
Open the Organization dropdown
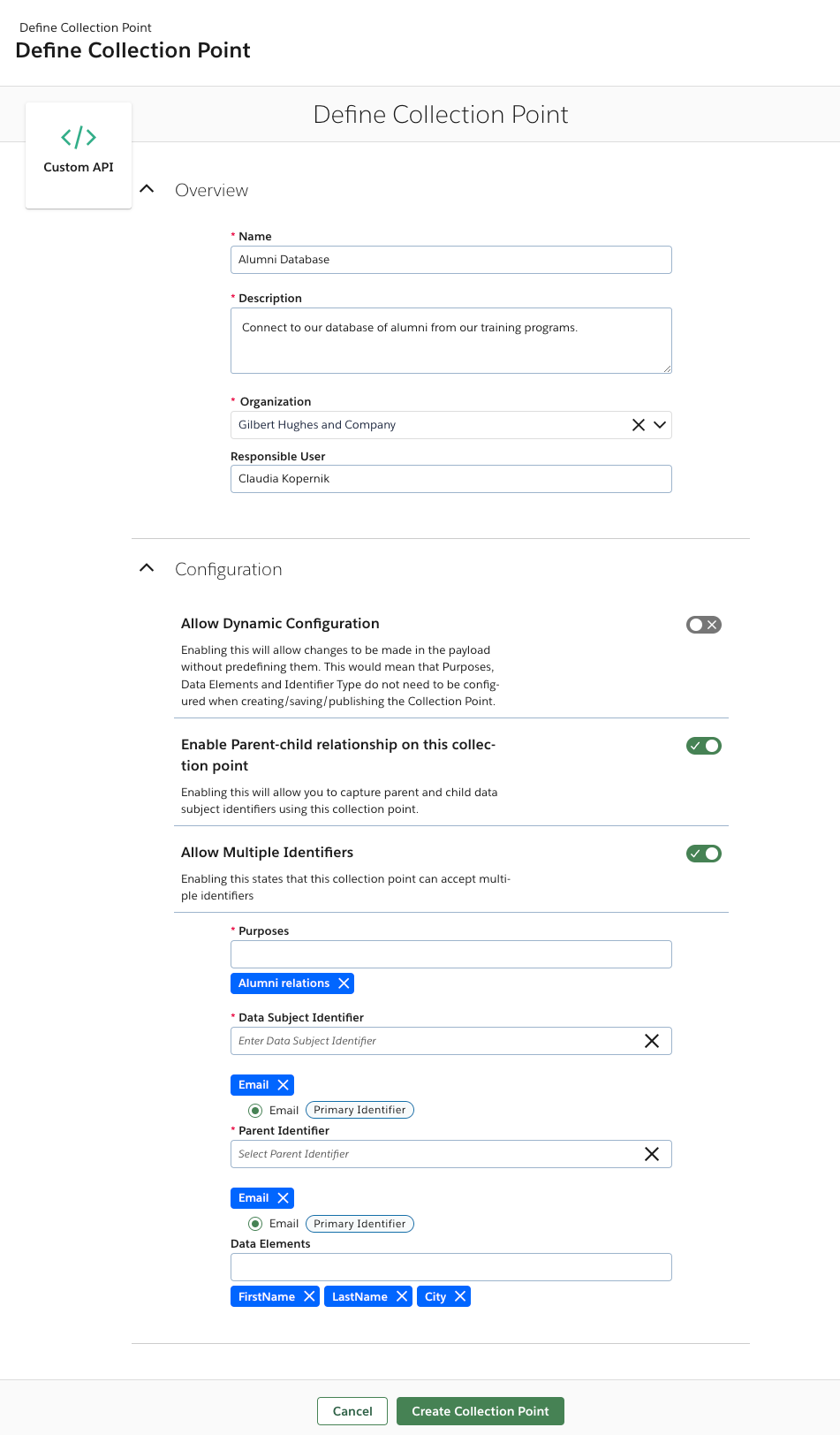point(659,425)
